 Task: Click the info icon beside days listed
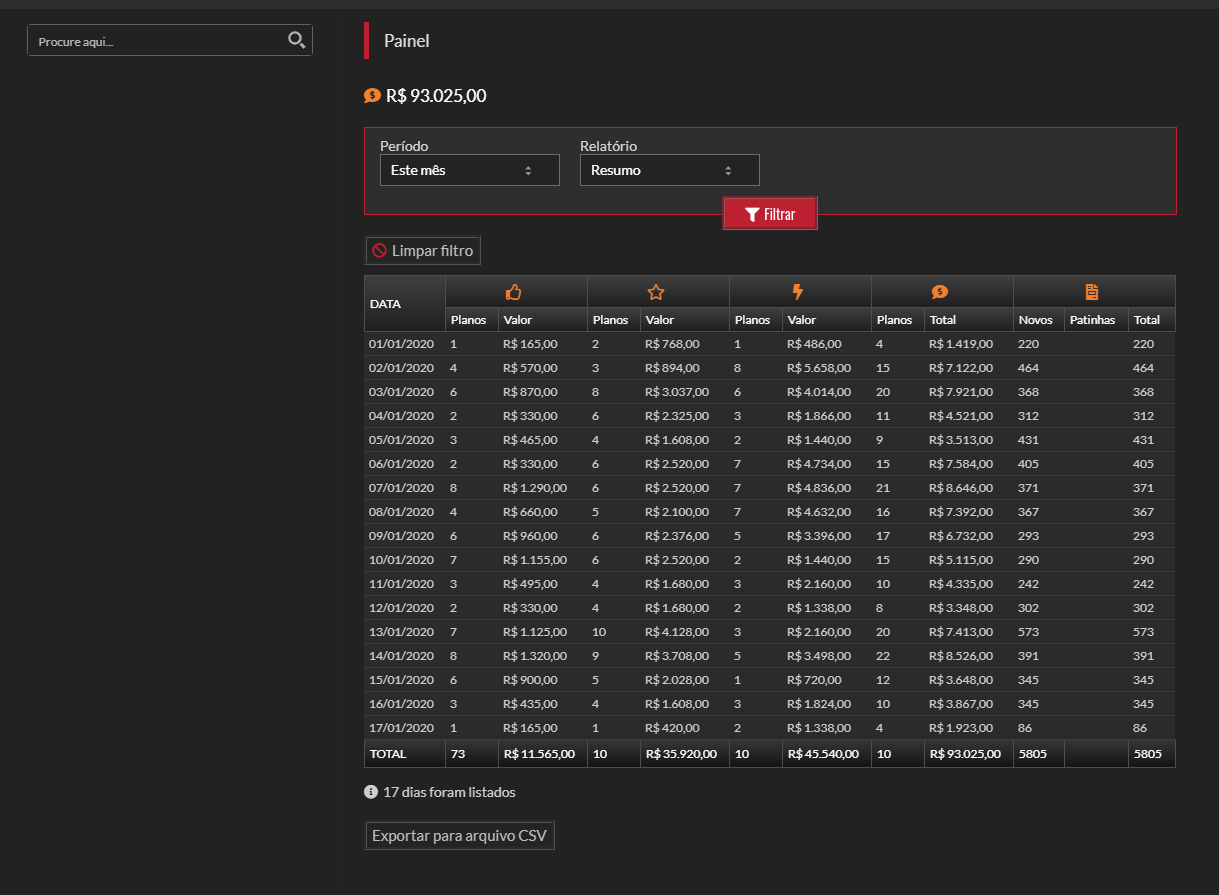coord(371,792)
